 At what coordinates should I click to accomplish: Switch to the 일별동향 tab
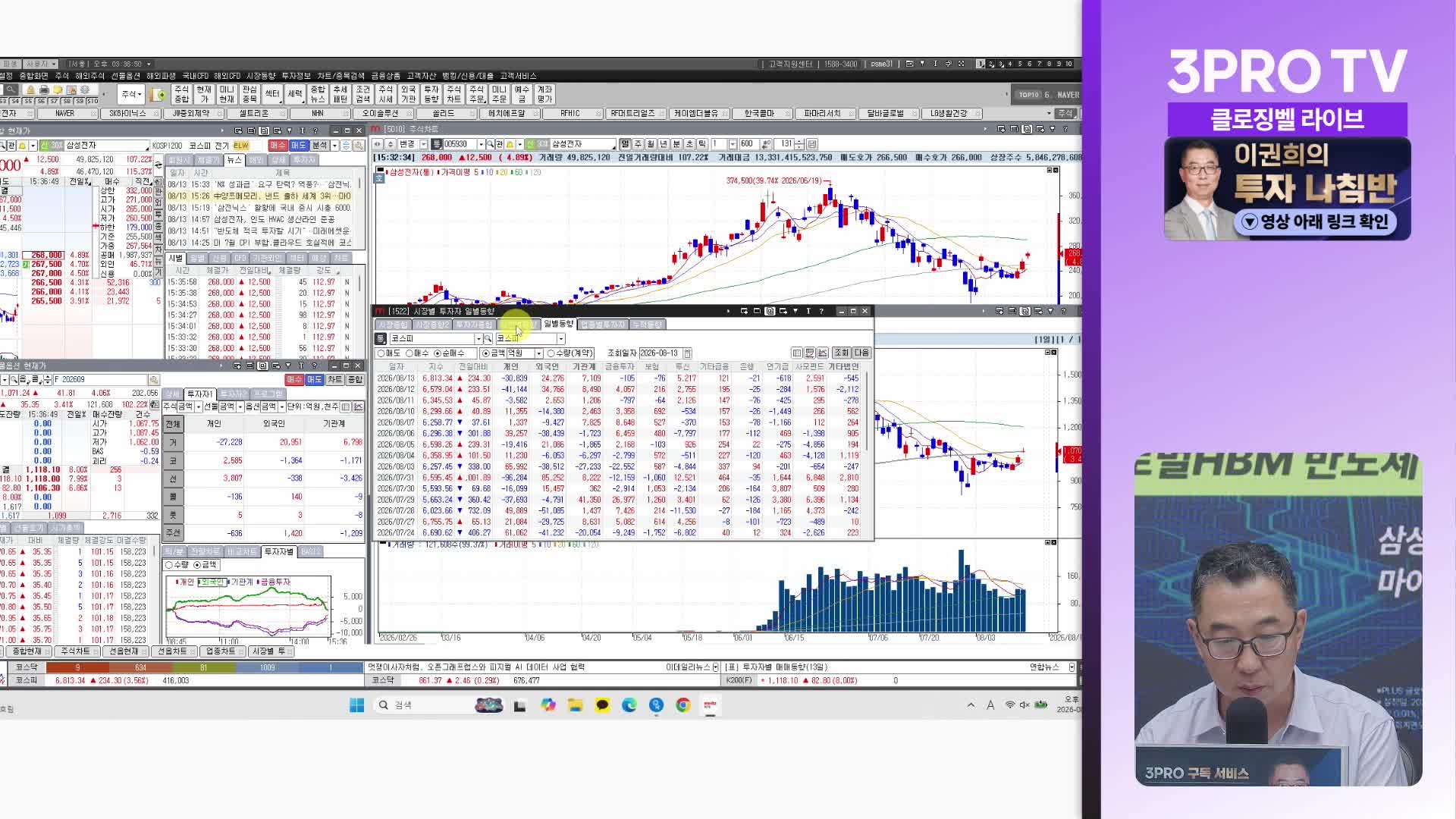pos(559,325)
